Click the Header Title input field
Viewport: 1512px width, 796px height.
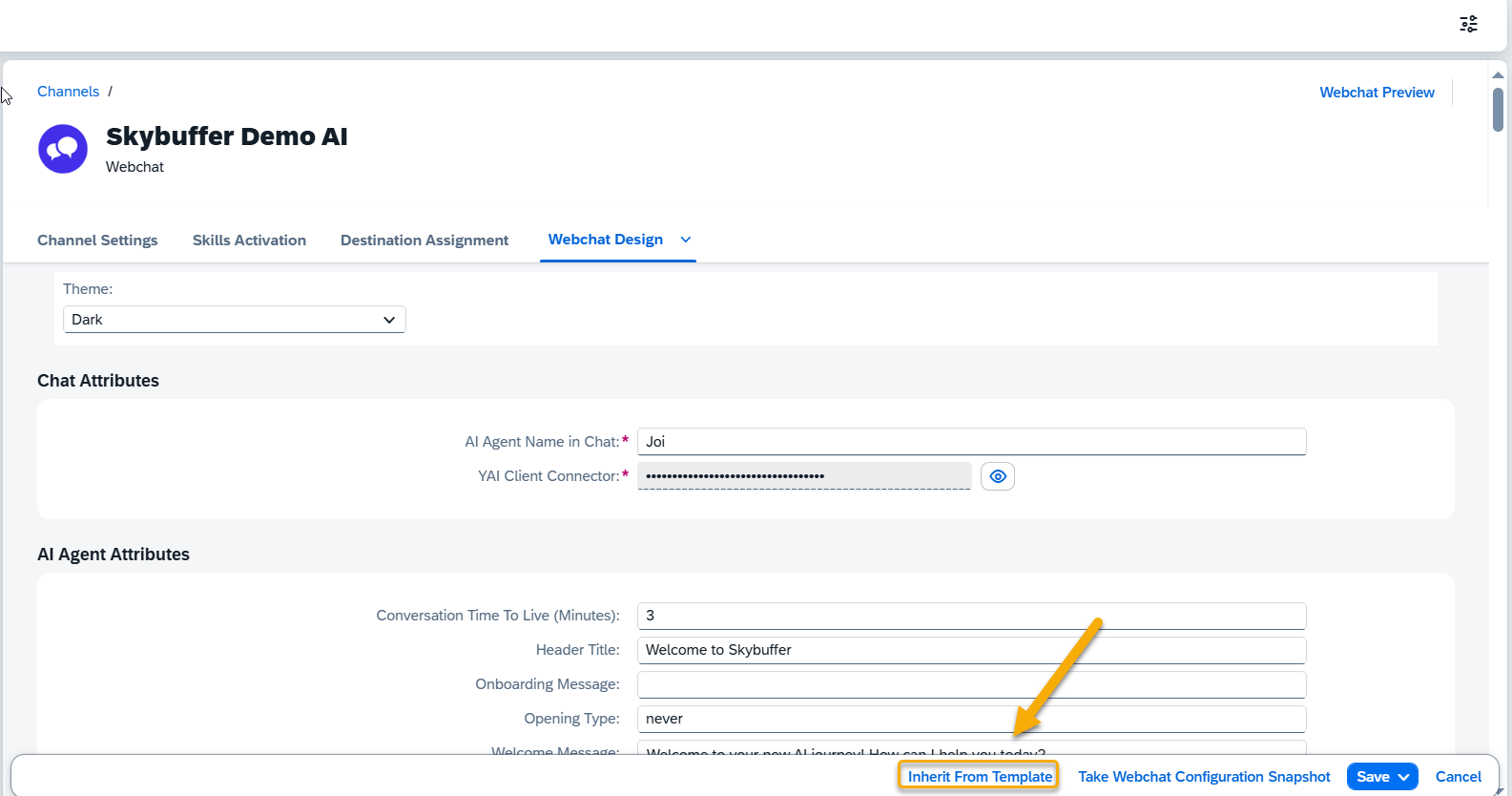(971, 650)
